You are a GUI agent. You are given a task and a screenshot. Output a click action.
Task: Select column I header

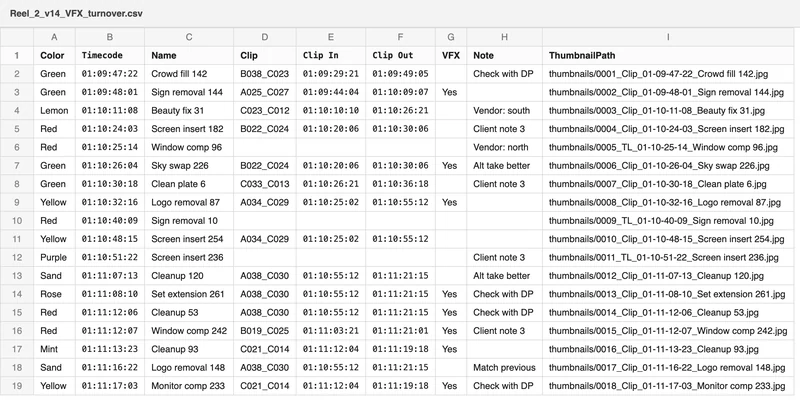[x=668, y=37]
